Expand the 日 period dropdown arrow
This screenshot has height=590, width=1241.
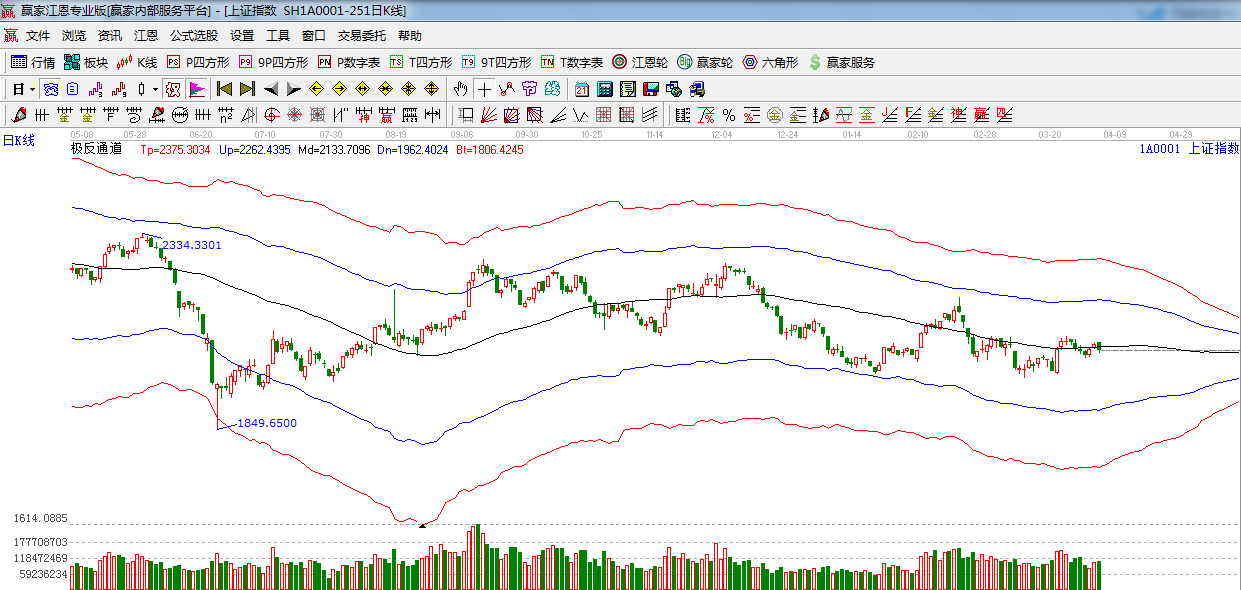[x=31, y=89]
